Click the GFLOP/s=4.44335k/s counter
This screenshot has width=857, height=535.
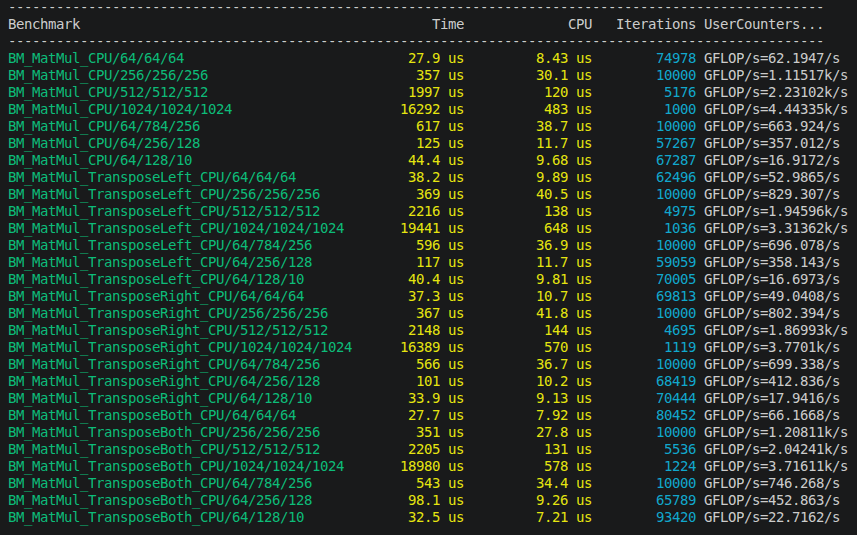point(776,109)
